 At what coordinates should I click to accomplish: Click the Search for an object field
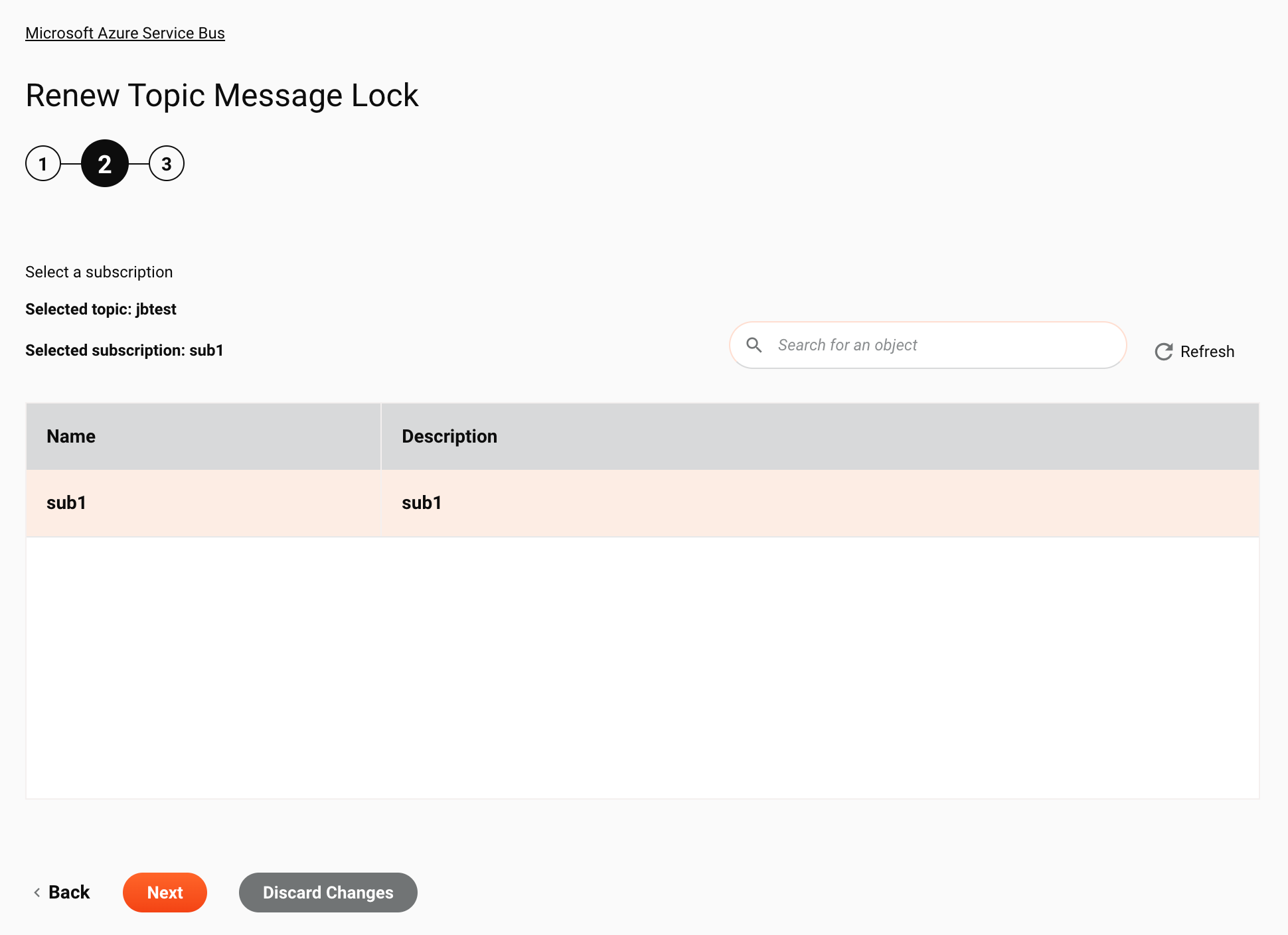click(928, 345)
